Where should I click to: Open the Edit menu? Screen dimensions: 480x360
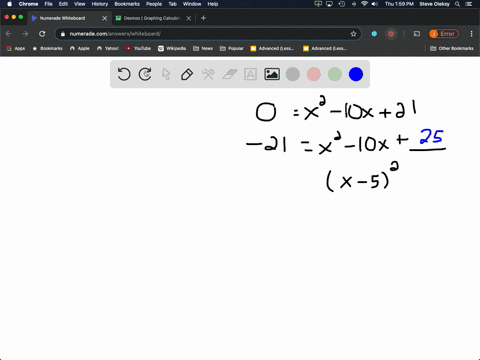pos(63,4)
